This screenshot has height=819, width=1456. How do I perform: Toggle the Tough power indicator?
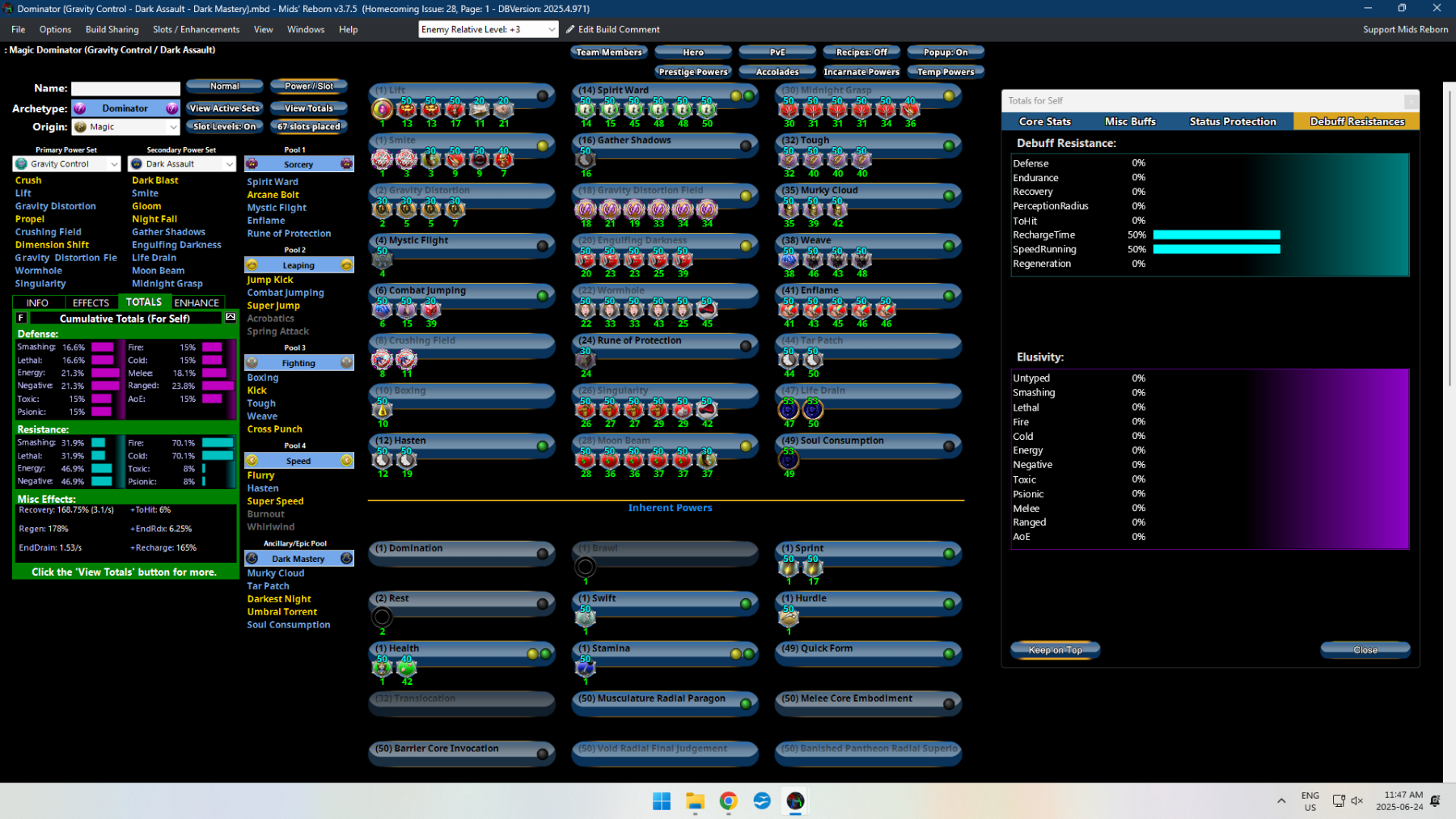[x=949, y=146]
